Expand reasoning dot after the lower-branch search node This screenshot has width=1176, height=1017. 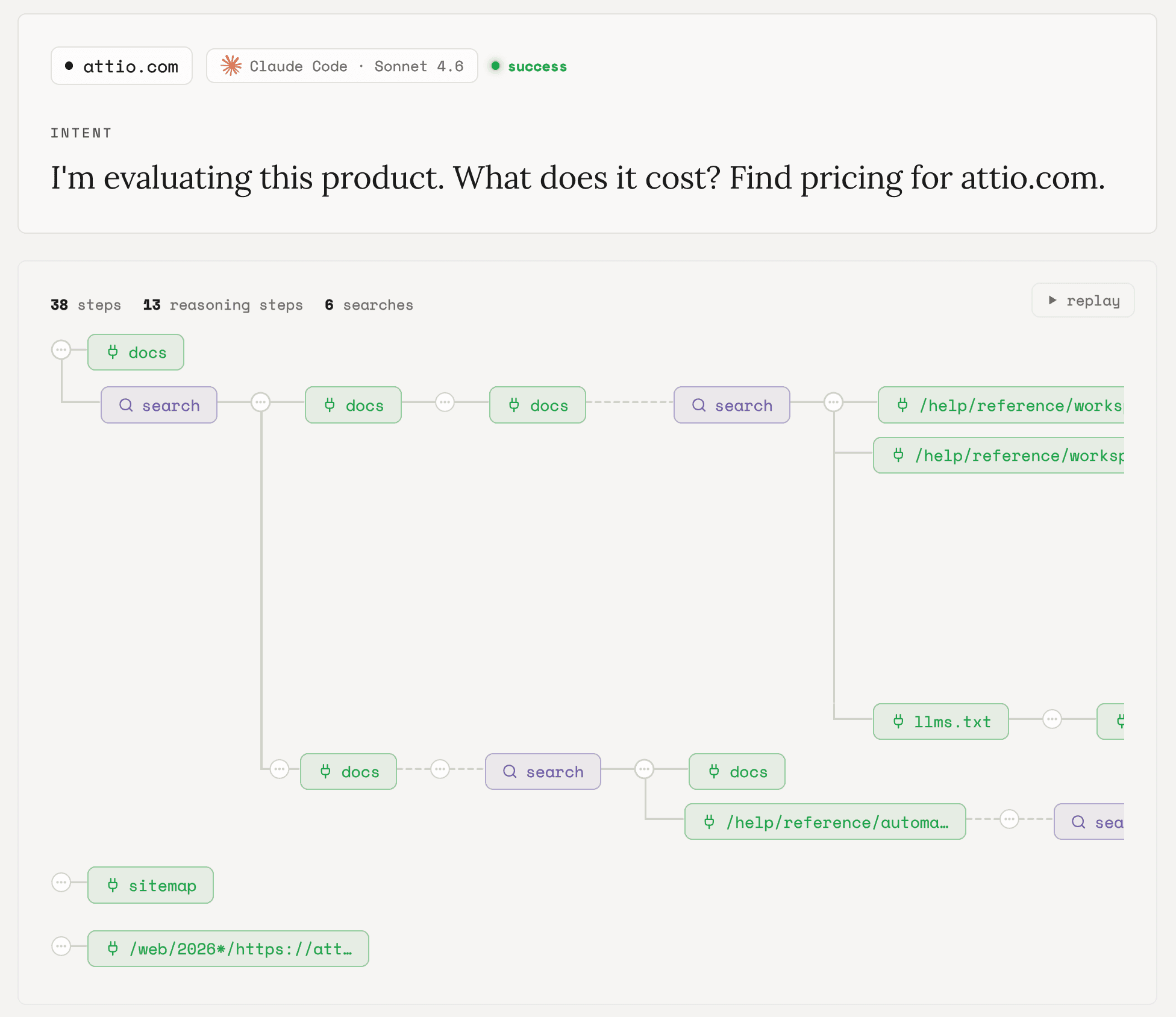645,769
